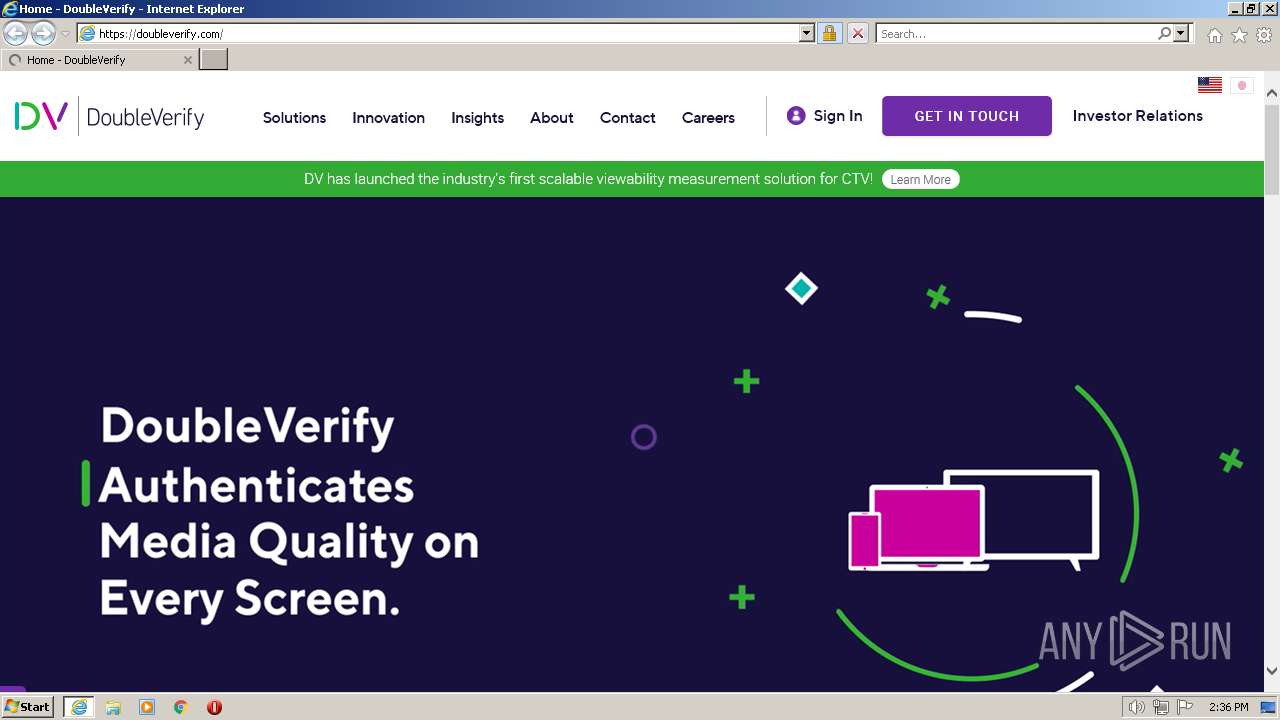Image resolution: width=1280 pixels, height=720 pixels.
Task: Restore down the Internet Explorer window
Action: coord(1252,8)
